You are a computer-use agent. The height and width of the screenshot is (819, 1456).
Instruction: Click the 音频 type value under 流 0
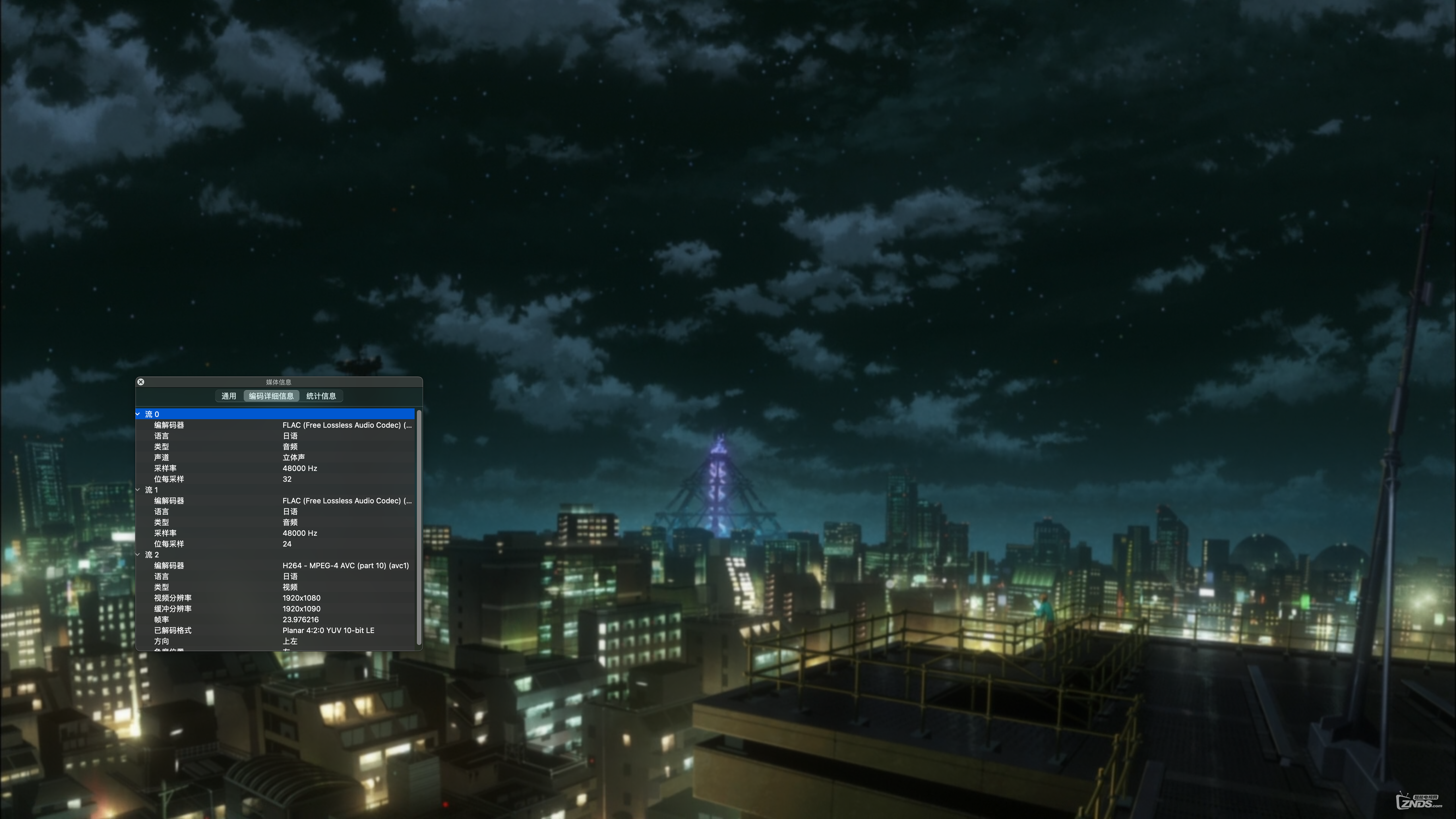coord(290,447)
